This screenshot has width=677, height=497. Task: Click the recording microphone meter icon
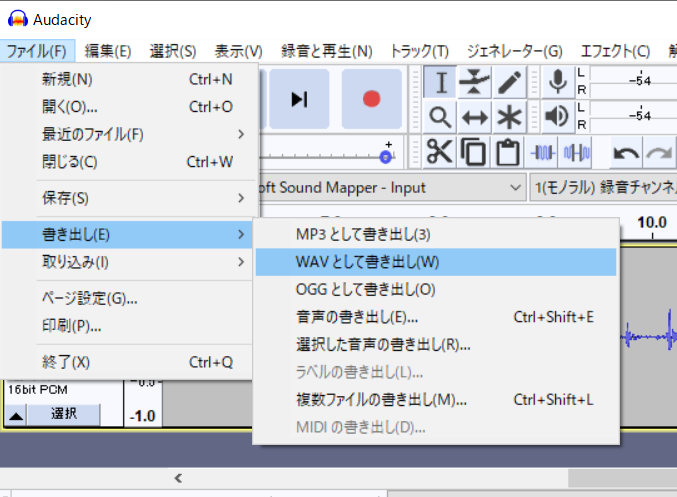click(x=558, y=82)
